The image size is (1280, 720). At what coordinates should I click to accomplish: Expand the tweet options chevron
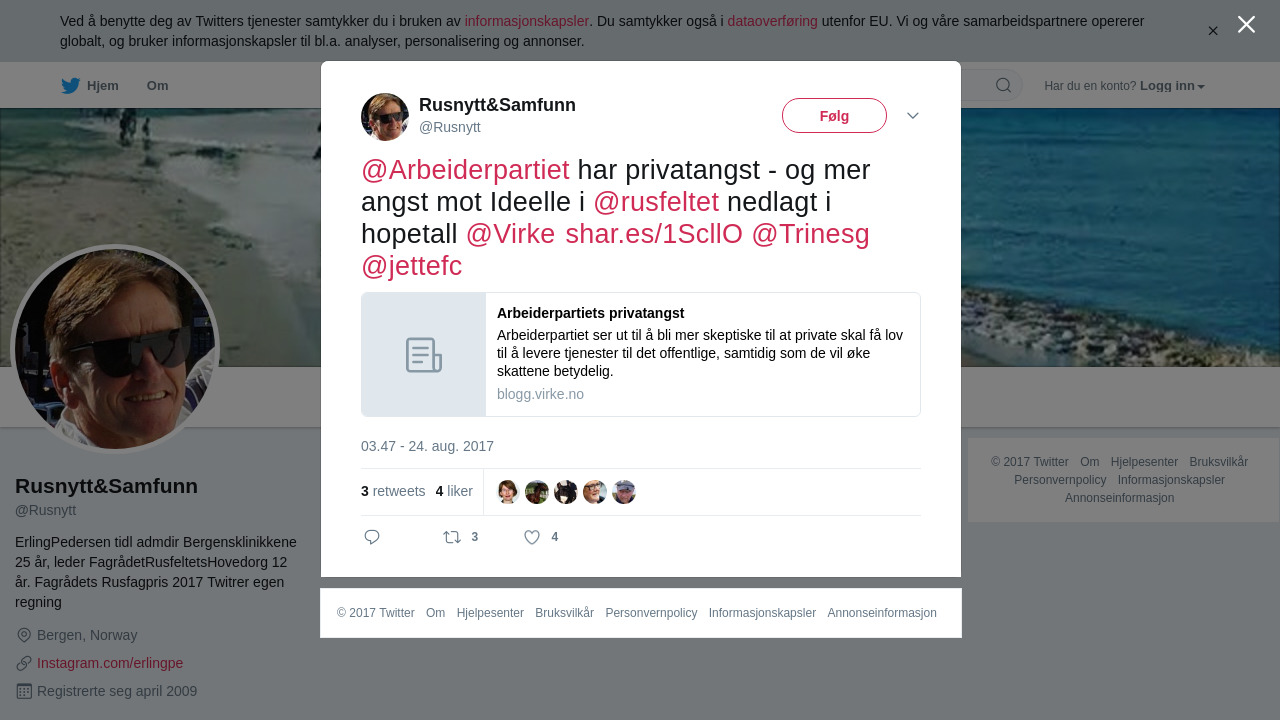click(913, 116)
